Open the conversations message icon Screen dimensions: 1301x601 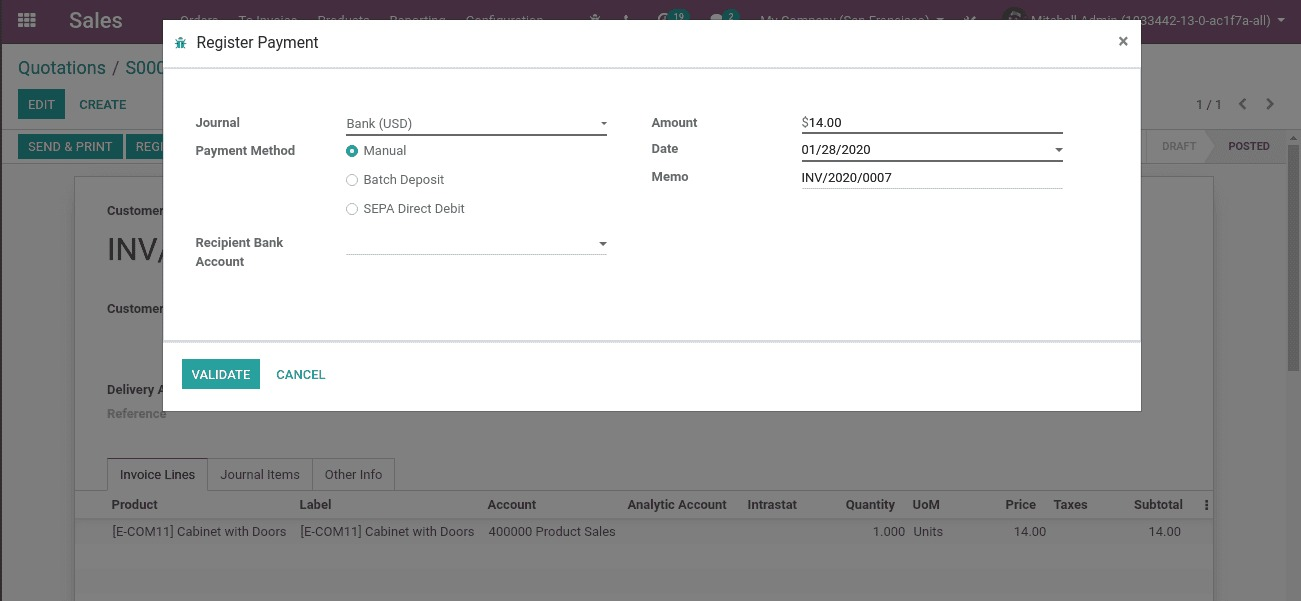point(717,19)
